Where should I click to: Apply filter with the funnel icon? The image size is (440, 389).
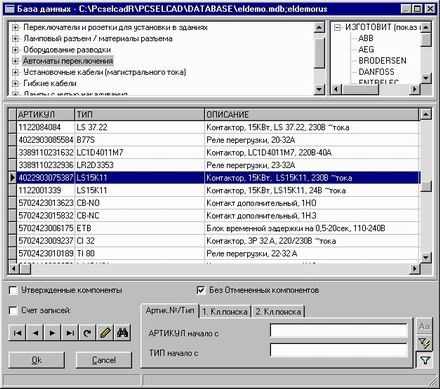click(x=425, y=360)
